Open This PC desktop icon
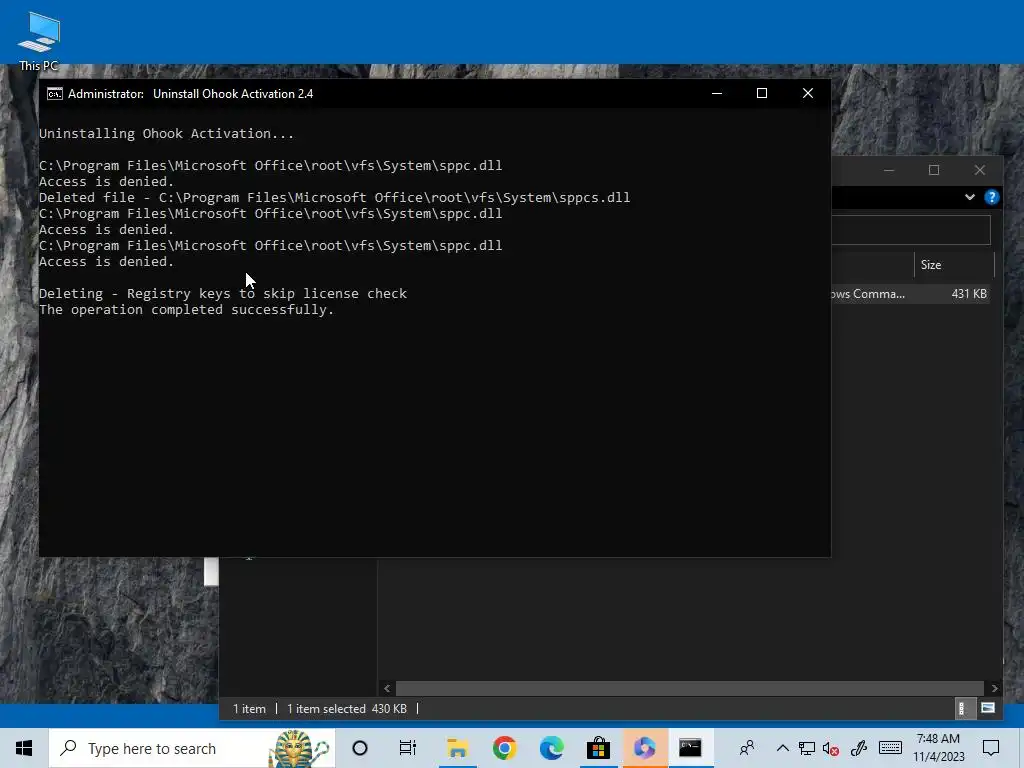 point(39,40)
